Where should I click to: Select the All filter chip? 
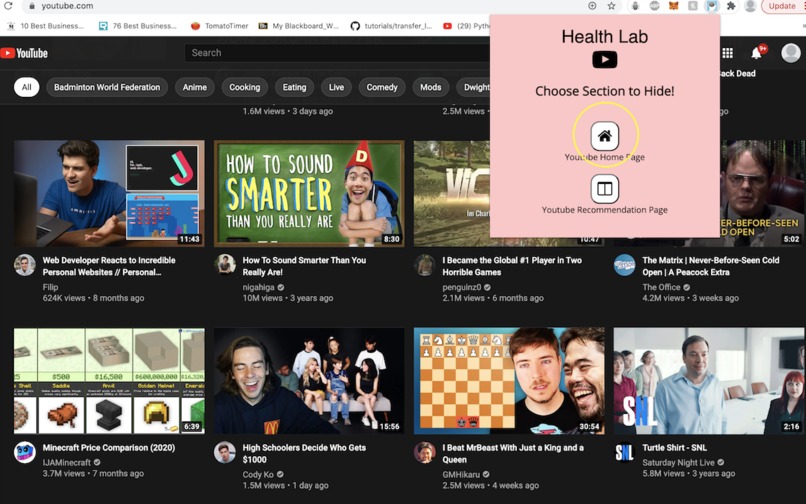pos(26,87)
